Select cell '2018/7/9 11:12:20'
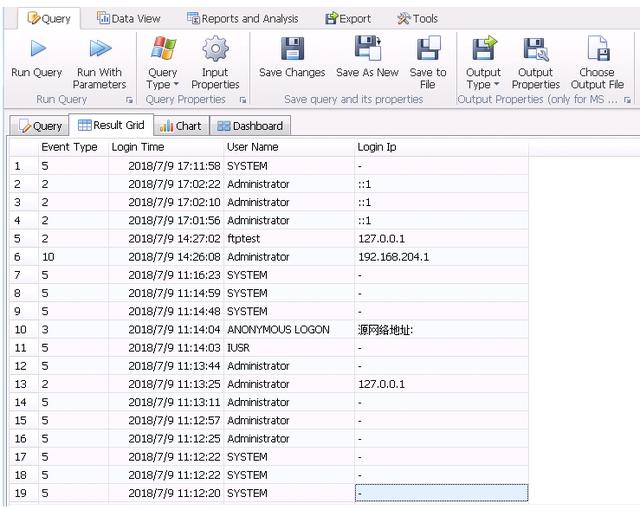The width and height of the screenshot is (640, 510). point(166,493)
